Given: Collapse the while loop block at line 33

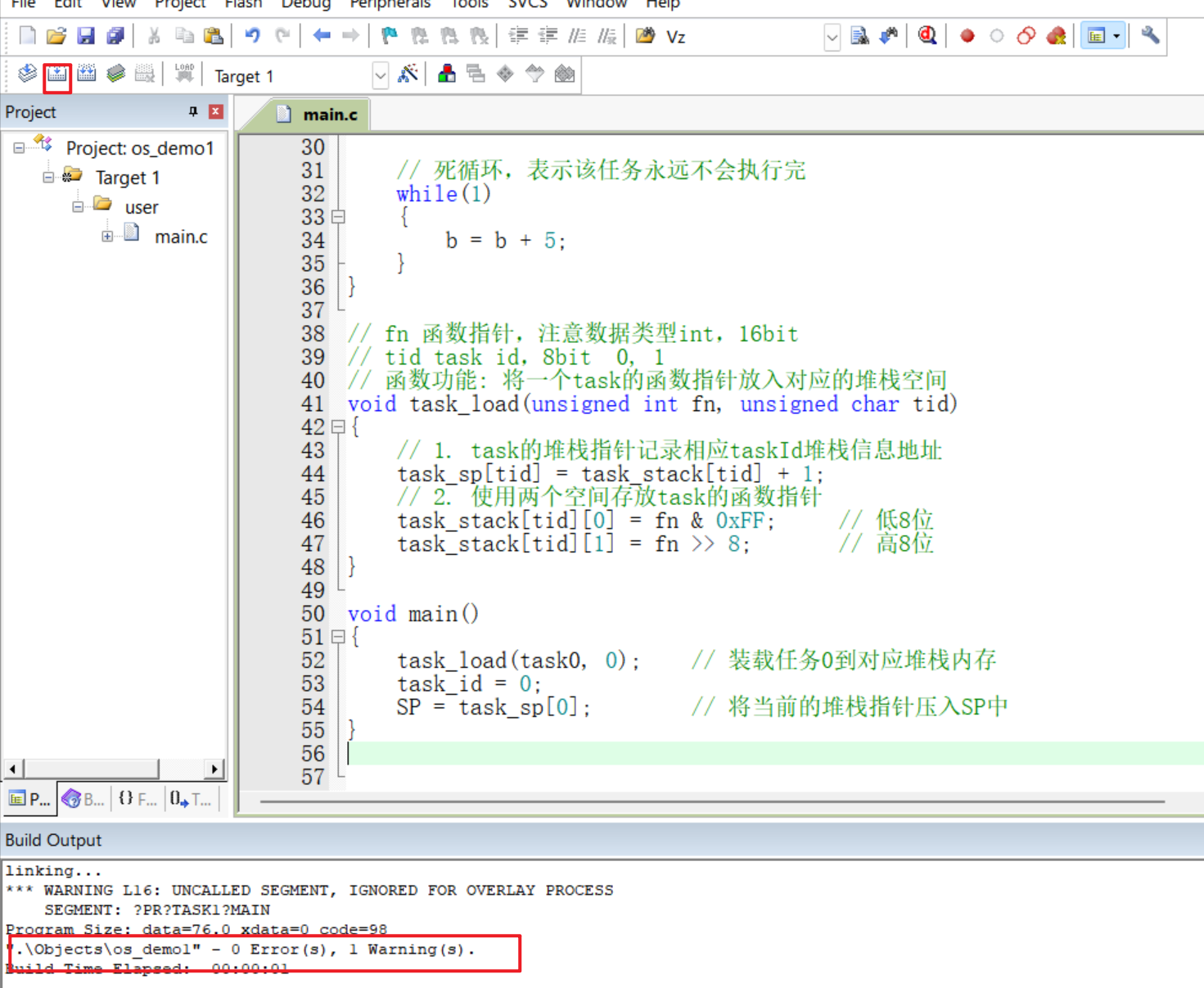Looking at the screenshot, I should (x=338, y=217).
